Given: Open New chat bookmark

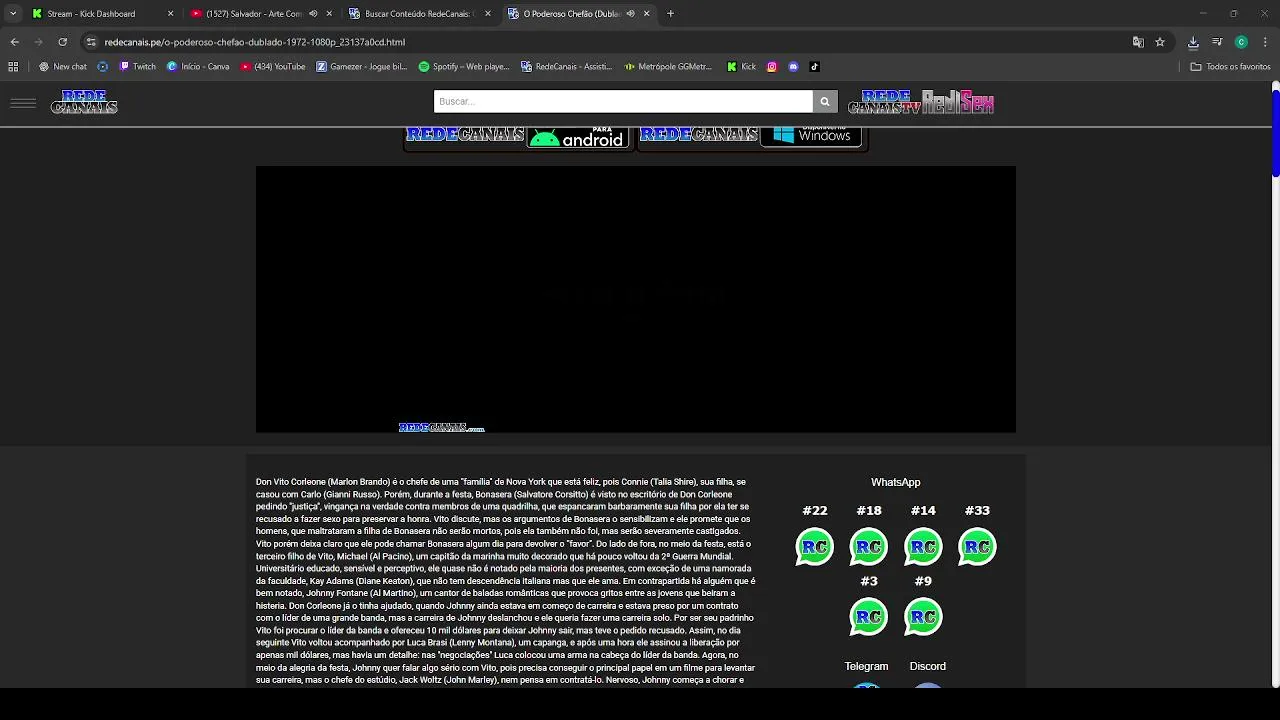Looking at the screenshot, I should (x=63, y=67).
